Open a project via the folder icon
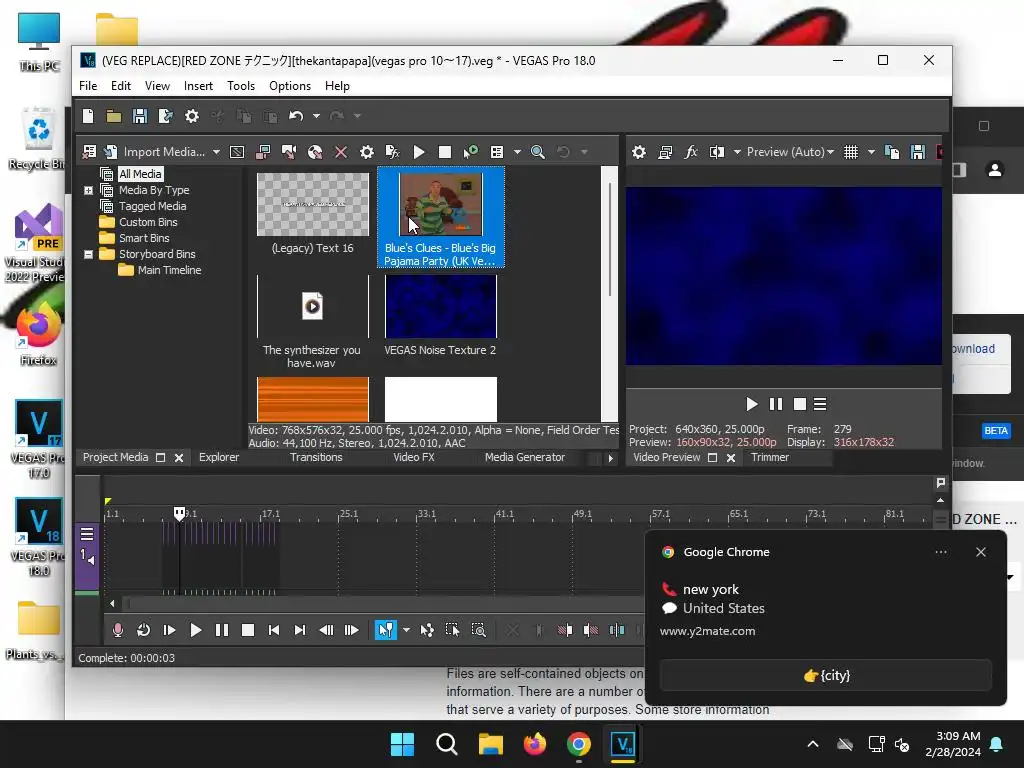This screenshot has height=768, width=1024. pyautogui.click(x=114, y=116)
